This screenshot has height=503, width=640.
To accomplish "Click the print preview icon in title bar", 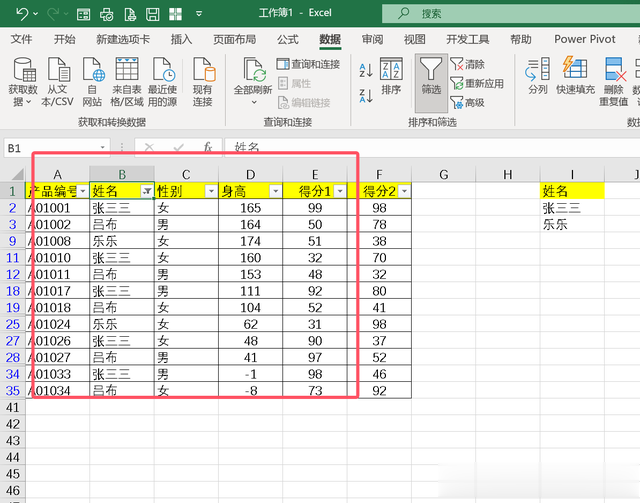I will coord(107,15).
